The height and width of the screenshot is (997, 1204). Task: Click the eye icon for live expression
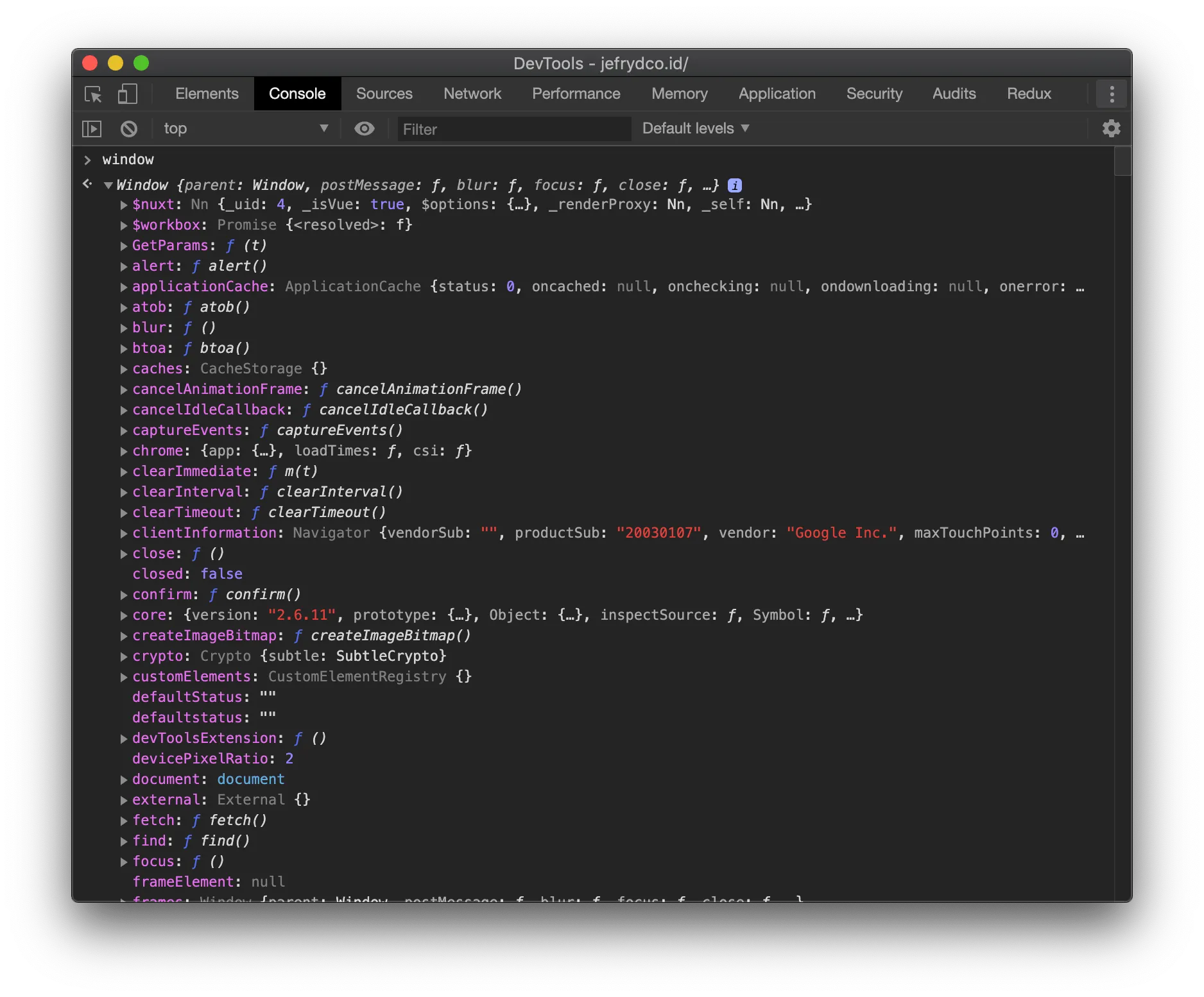click(364, 129)
